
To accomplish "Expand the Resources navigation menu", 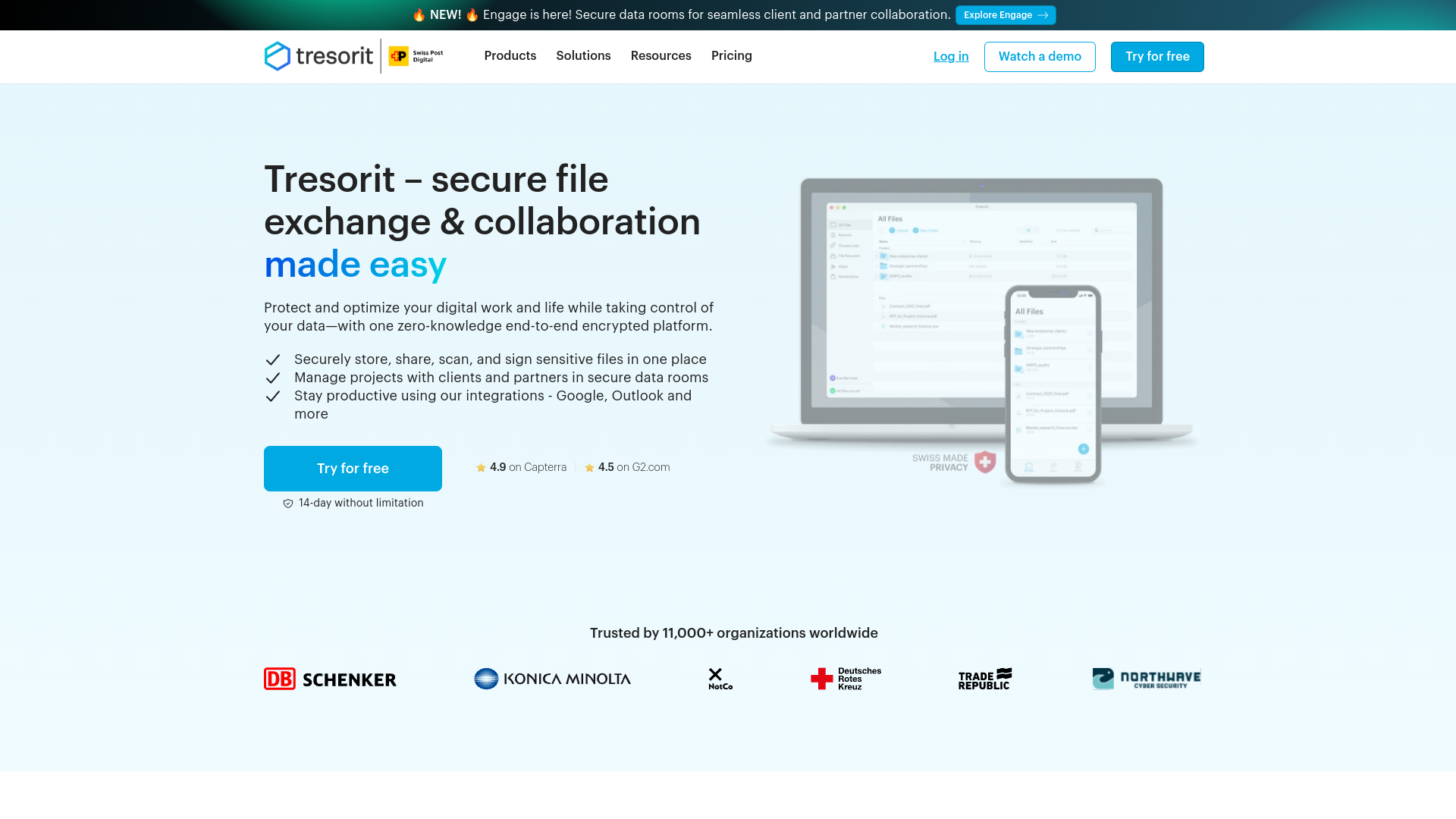I will tap(661, 56).
